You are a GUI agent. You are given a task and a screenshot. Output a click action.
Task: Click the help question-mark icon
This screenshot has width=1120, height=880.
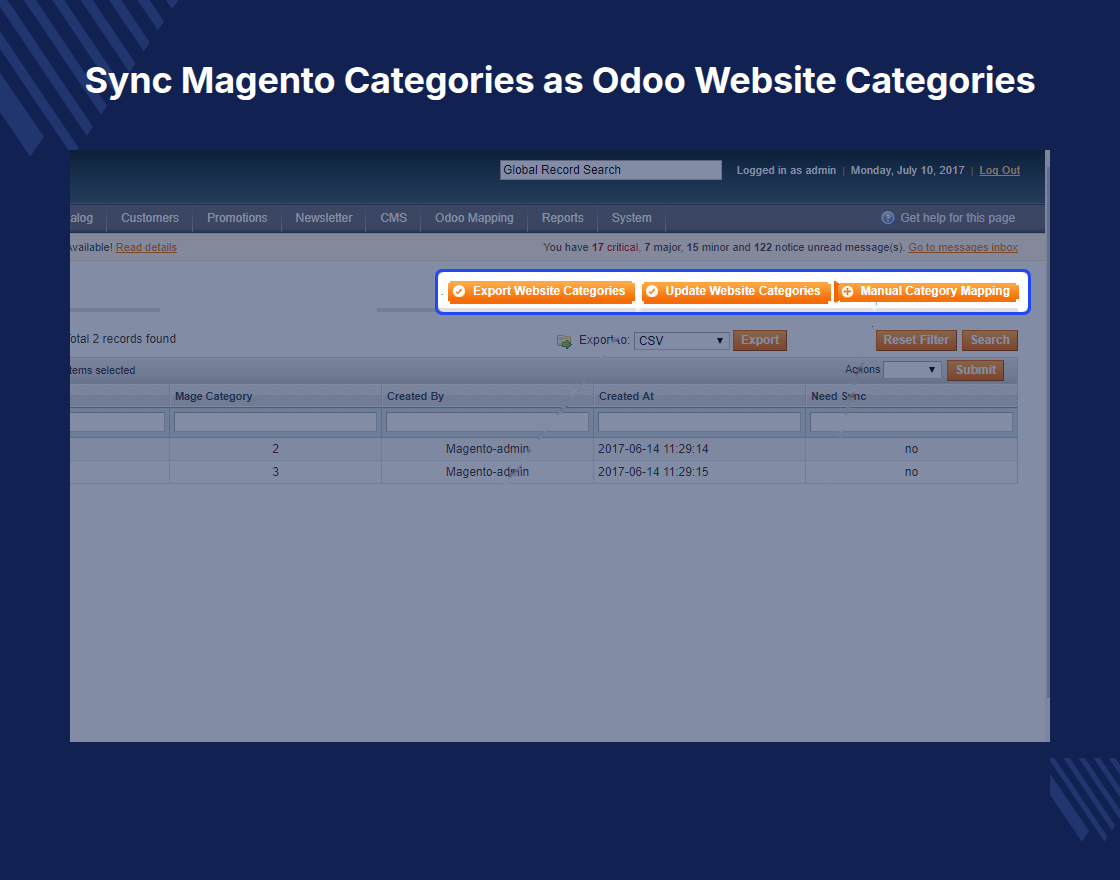coord(888,218)
